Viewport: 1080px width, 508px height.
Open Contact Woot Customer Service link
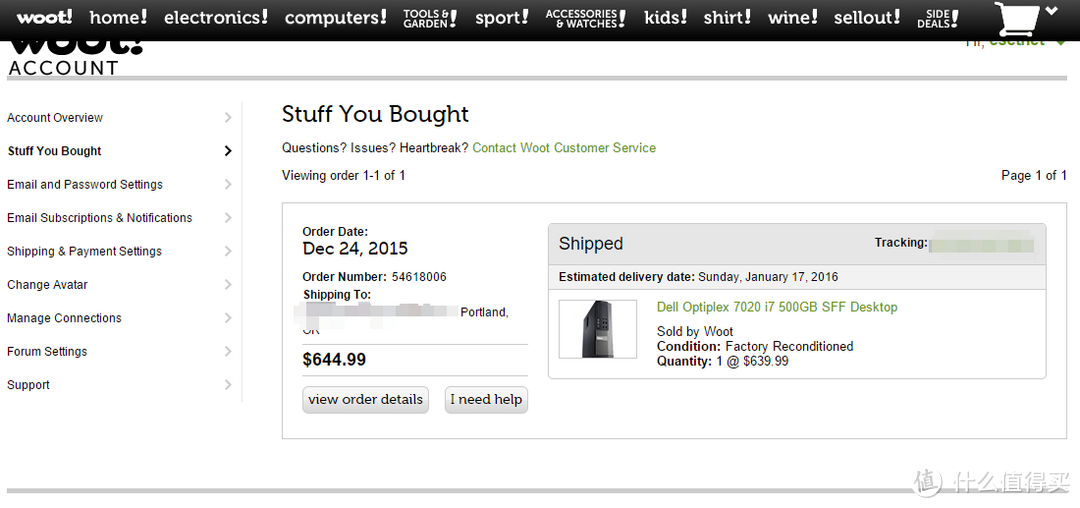[x=564, y=148]
